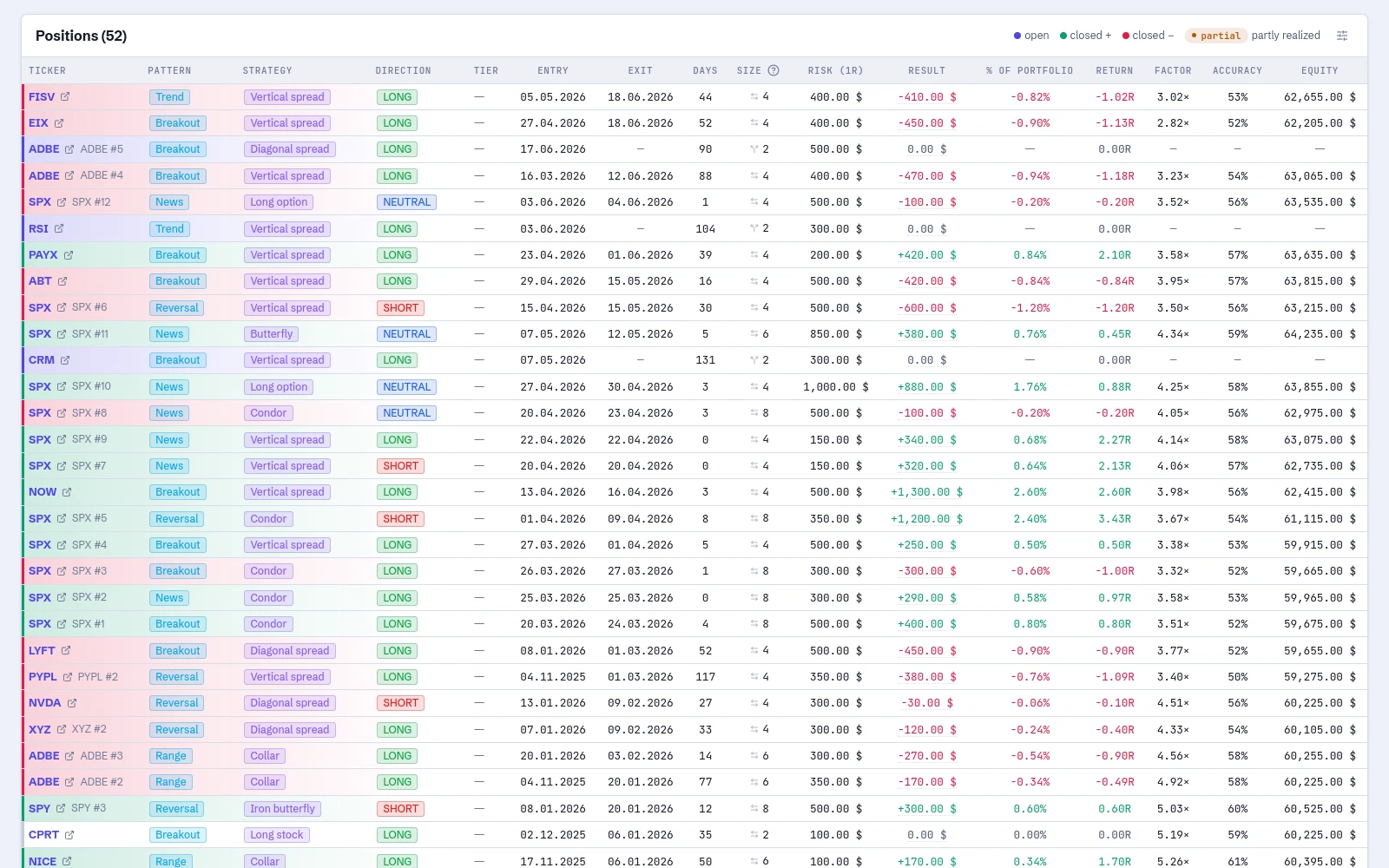Open external link icon next to RSI
Image resolution: width=1389 pixels, height=868 pixels.
coord(59,228)
